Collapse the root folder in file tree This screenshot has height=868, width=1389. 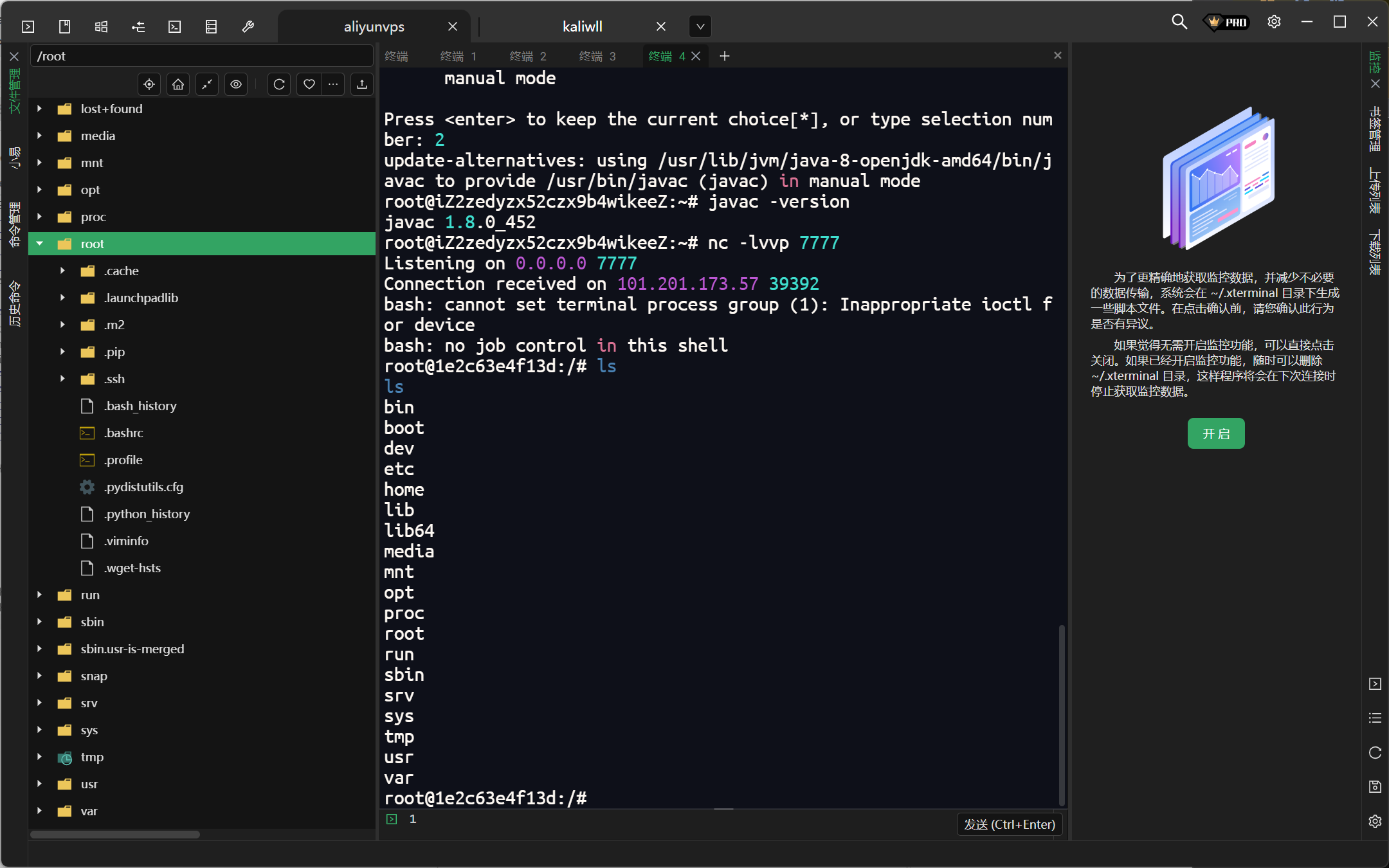[x=40, y=244]
